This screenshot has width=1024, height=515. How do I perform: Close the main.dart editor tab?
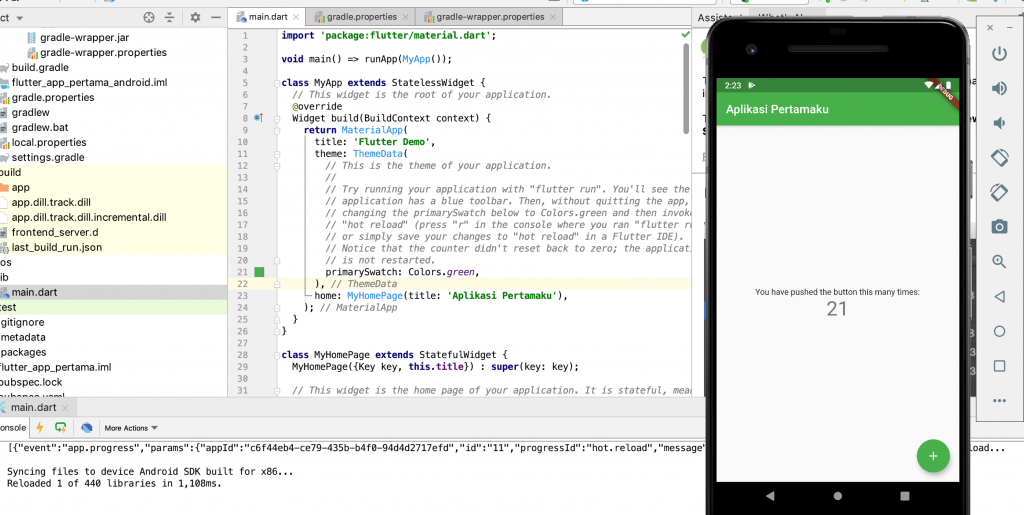pyautogui.click(x=298, y=17)
